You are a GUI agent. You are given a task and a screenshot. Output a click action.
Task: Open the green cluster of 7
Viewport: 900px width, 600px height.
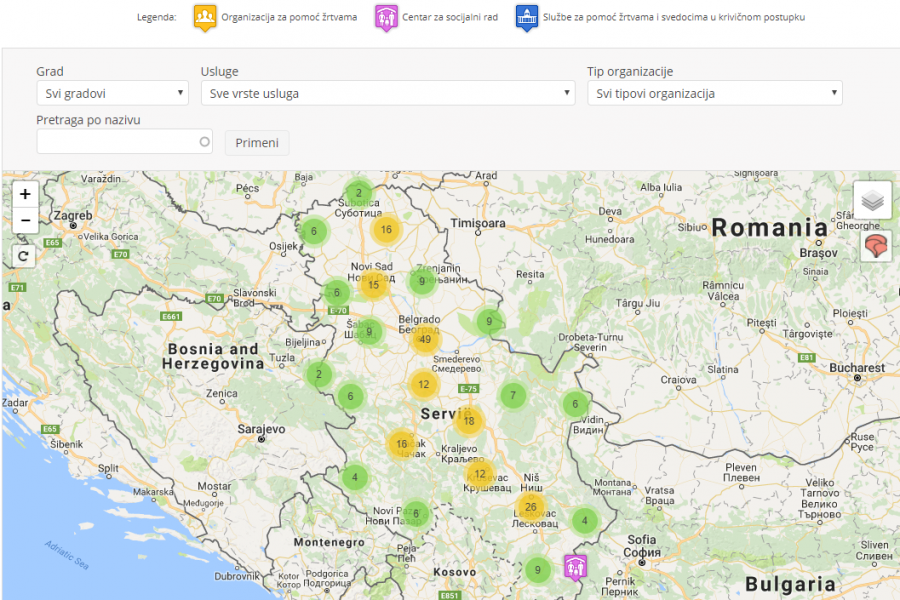[x=513, y=396]
